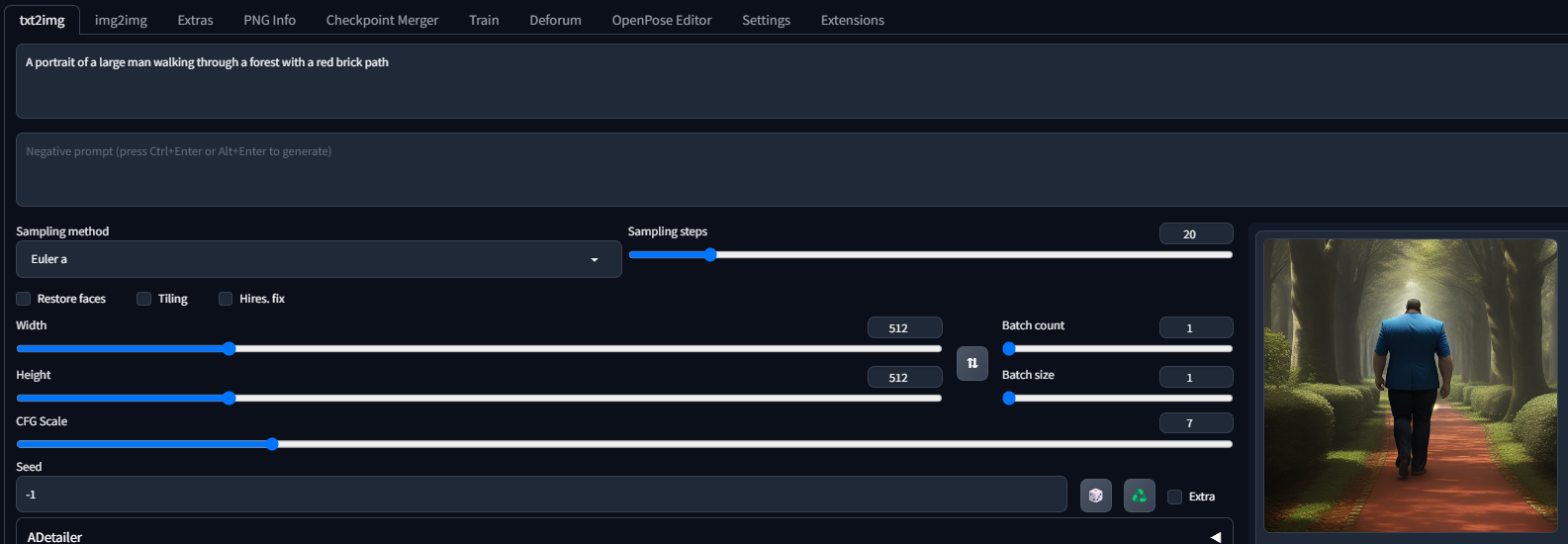
Task: Toggle the Tiling checkbox
Action: pos(144,299)
